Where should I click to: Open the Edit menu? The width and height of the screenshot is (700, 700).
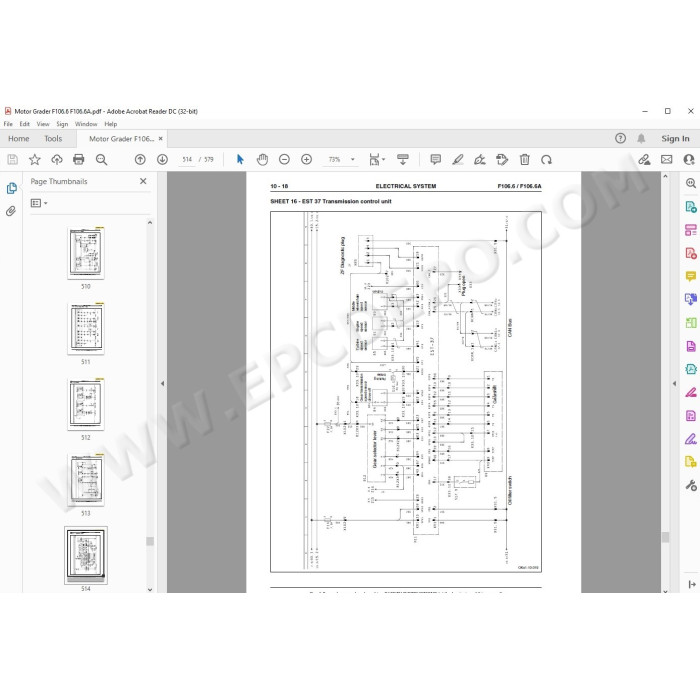[25, 124]
